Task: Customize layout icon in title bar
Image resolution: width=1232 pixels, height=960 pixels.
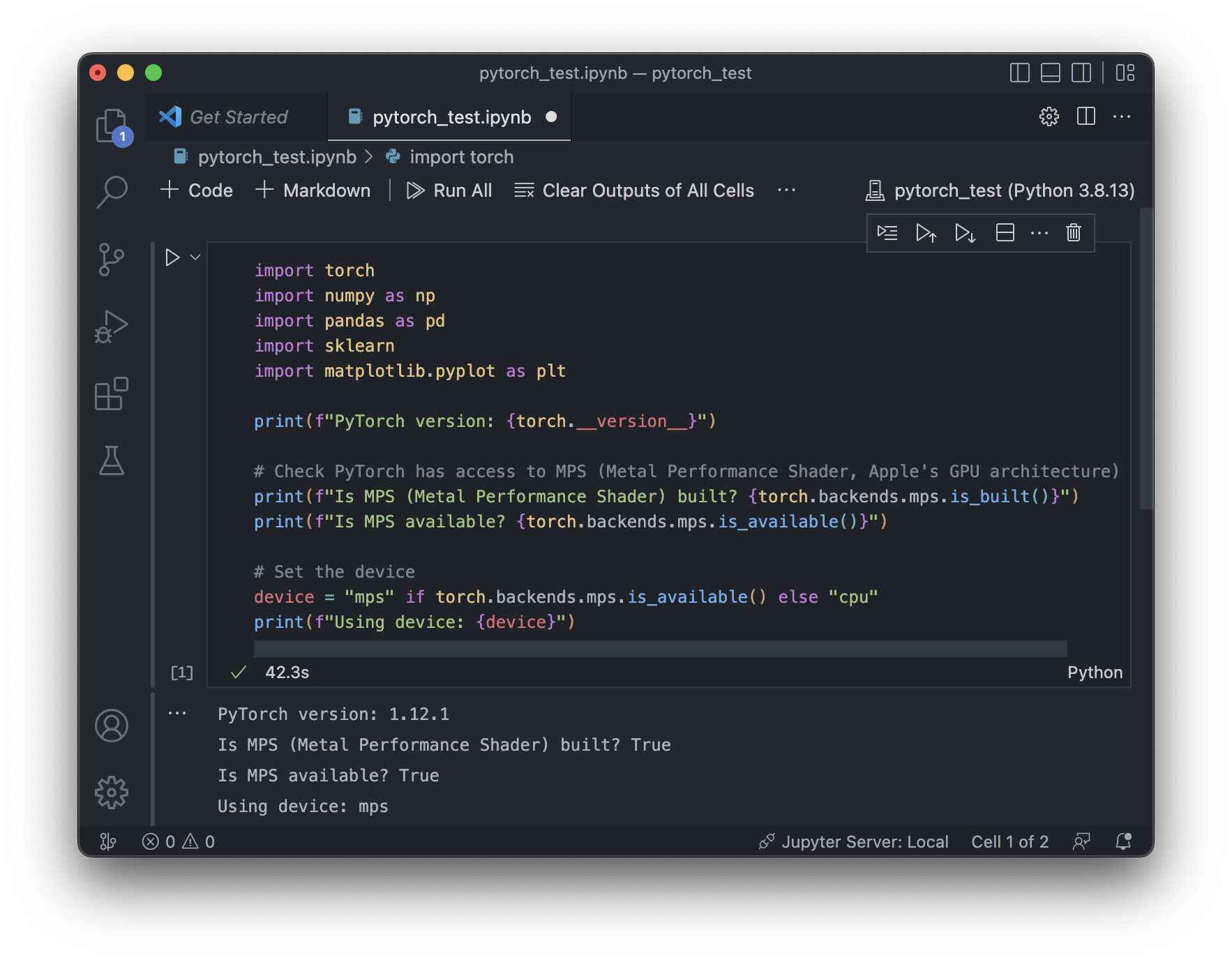Action: pyautogui.click(x=1125, y=73)
